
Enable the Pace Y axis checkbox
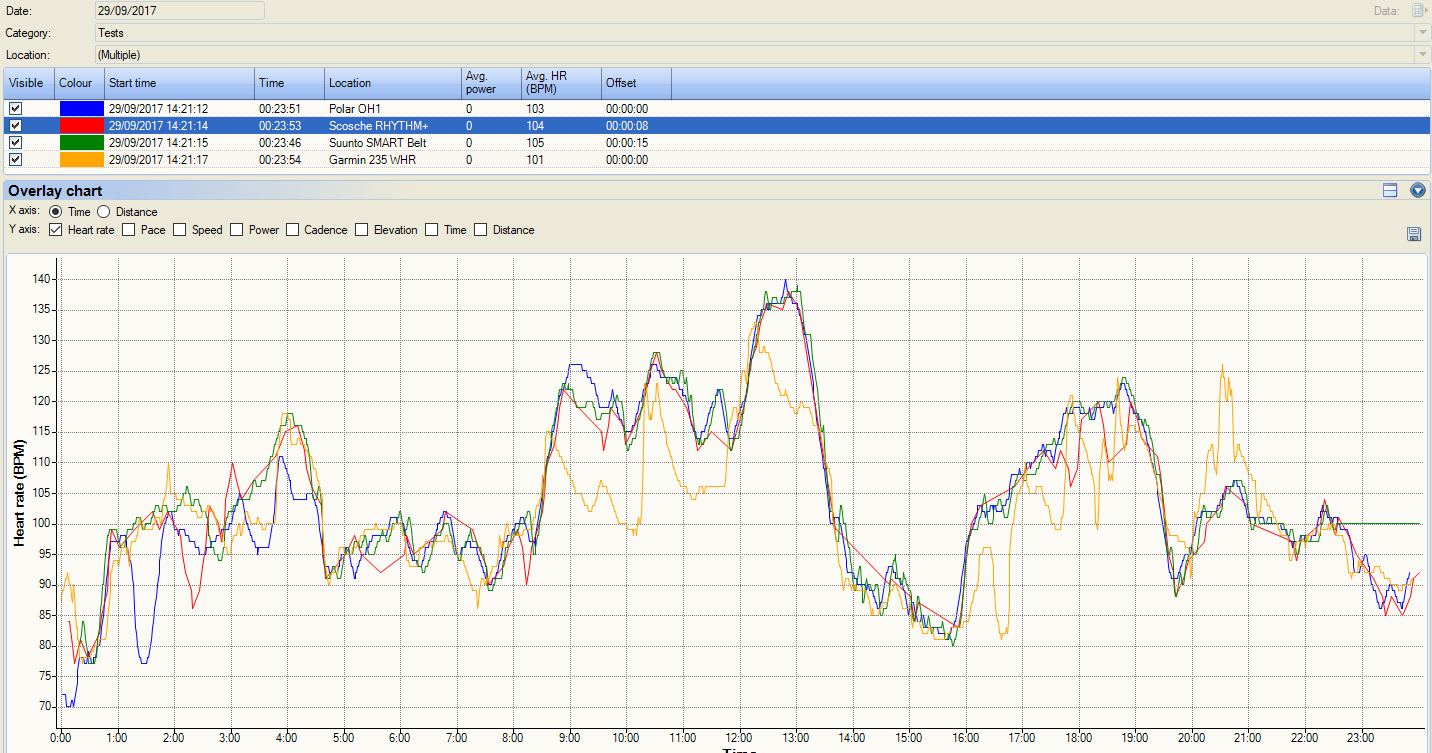tap(129, 230)
